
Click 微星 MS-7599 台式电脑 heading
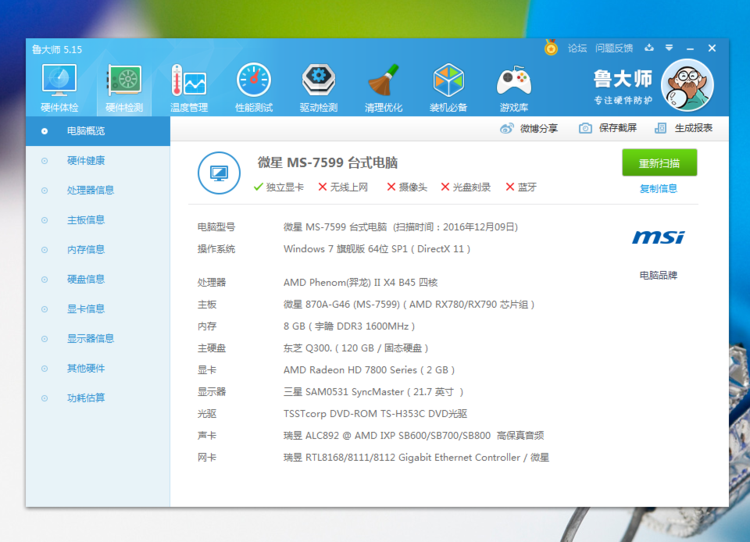(328, 163)
